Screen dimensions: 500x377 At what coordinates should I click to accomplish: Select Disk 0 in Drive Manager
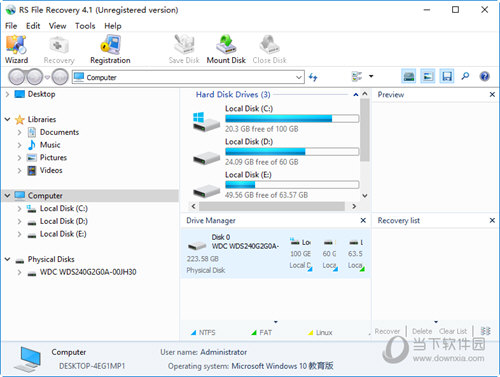(x=233, y=253)
